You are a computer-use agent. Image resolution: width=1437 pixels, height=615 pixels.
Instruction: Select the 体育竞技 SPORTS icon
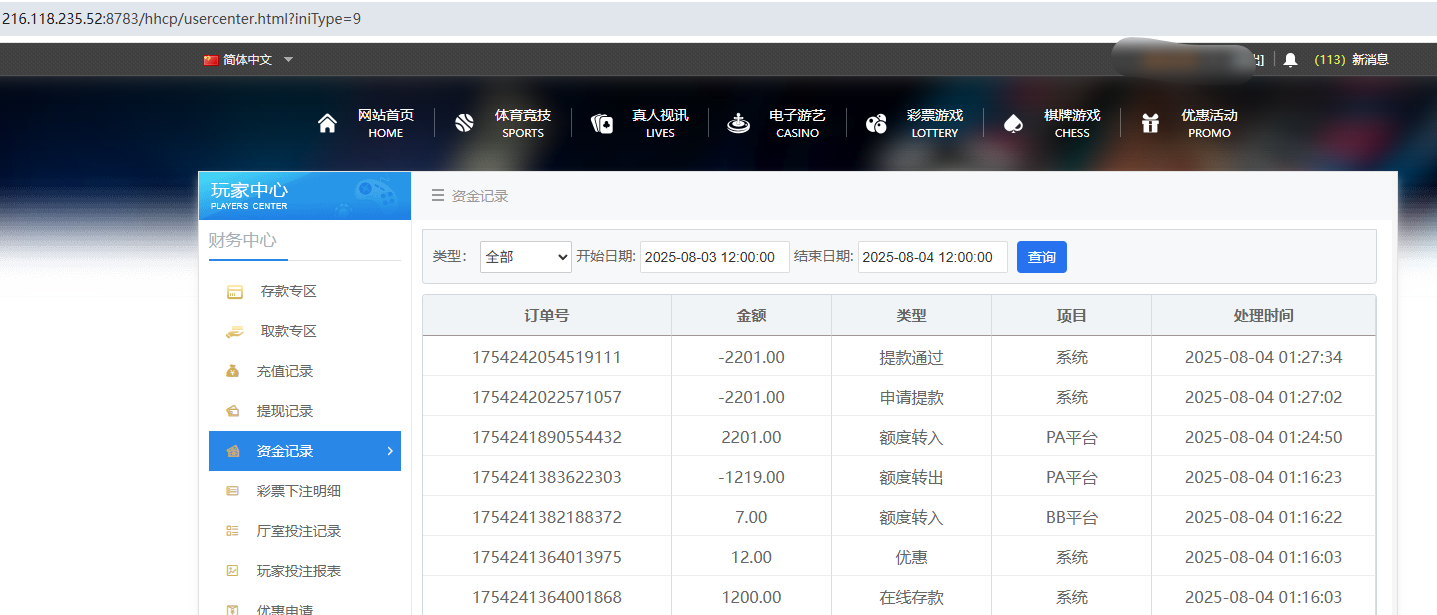(463, 123)
